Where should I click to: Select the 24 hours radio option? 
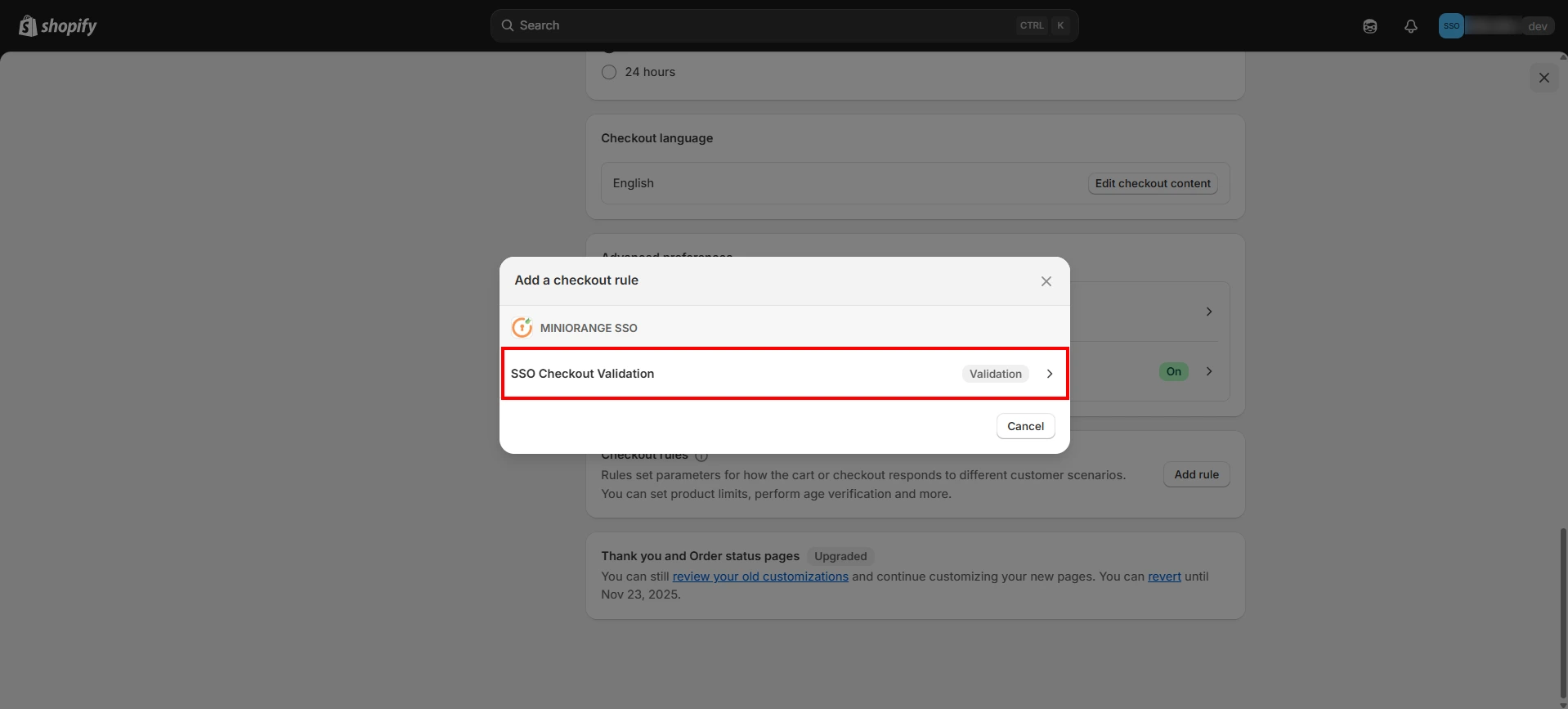pyautogui.click(x=609, y=72)
